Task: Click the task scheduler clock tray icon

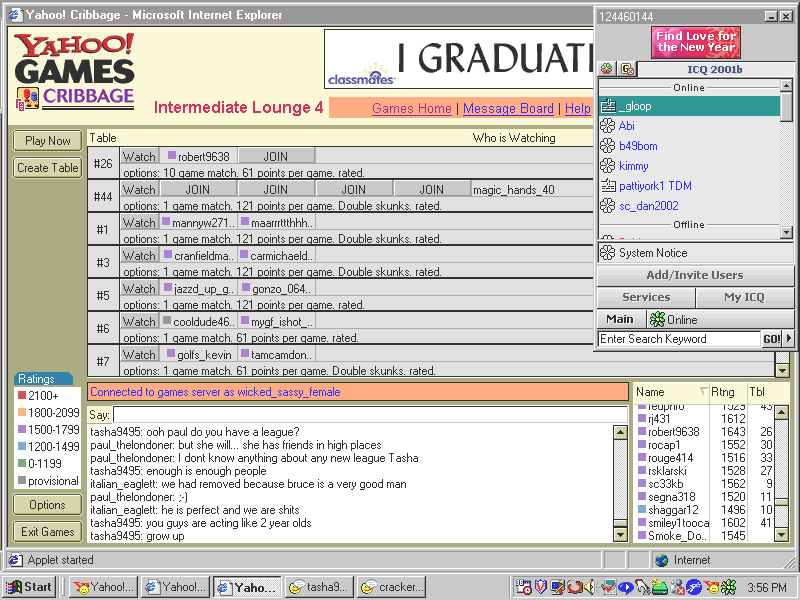Action: pos(523,587)
